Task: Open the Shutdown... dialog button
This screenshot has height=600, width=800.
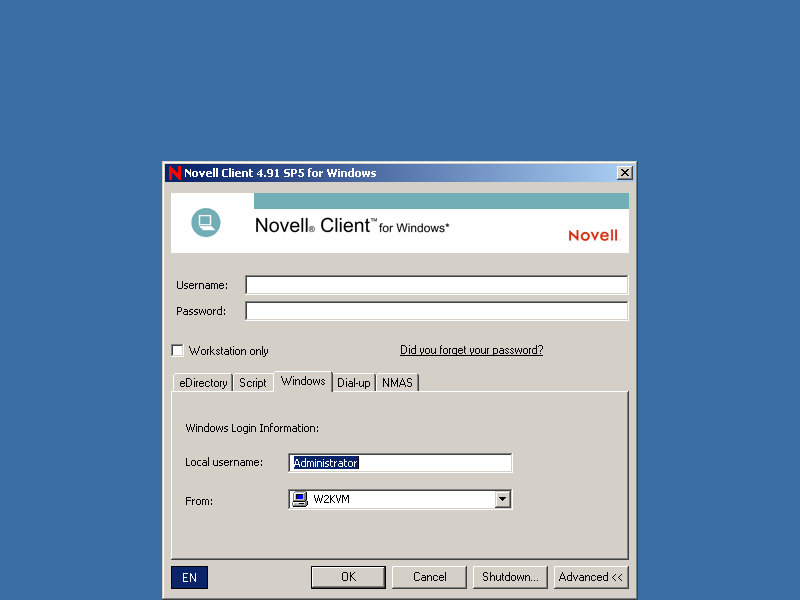Action: coord(510,577)
